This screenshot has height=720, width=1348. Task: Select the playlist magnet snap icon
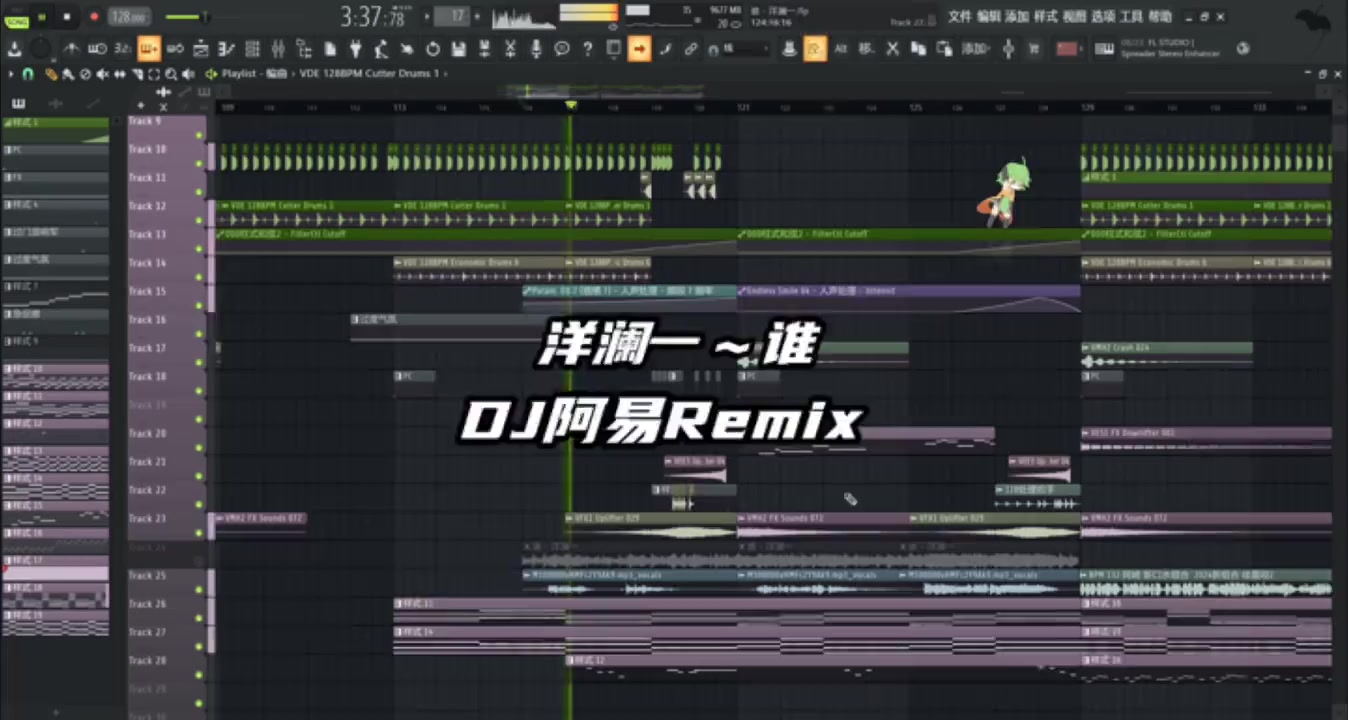(x=27, y=74)
